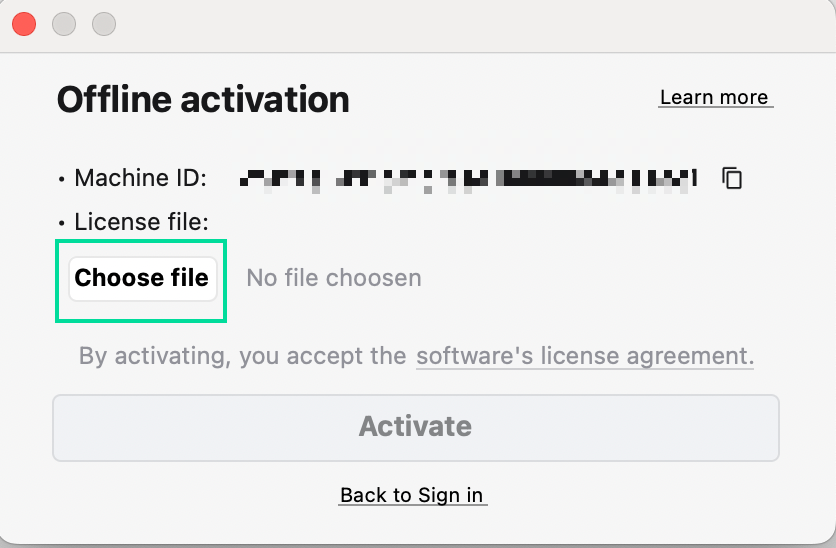This screenshot has height=548, width=836.
Task: Click the bullet before License file
Action: click(62, 222)
